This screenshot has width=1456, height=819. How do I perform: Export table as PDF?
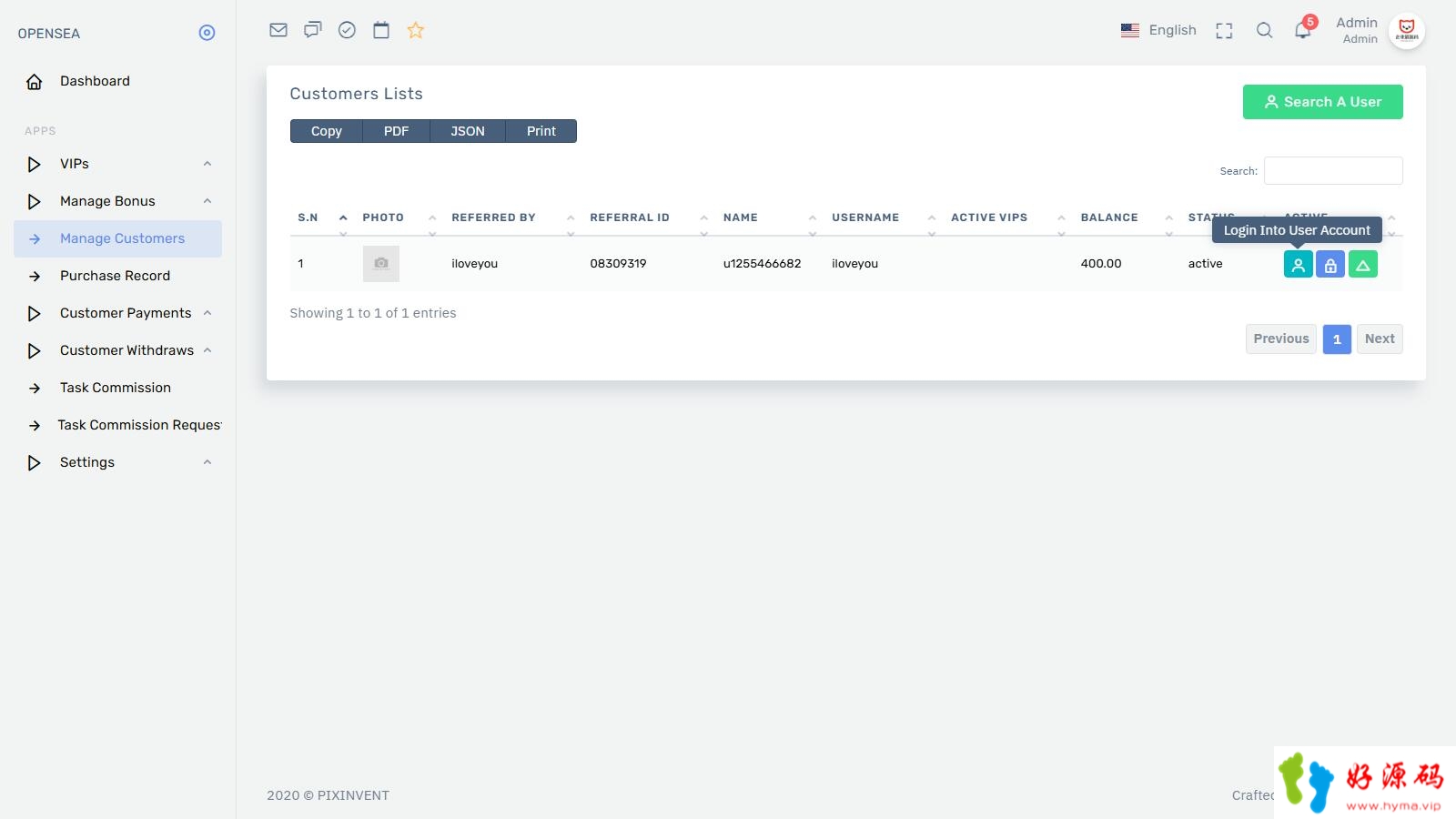coord(396,131)
